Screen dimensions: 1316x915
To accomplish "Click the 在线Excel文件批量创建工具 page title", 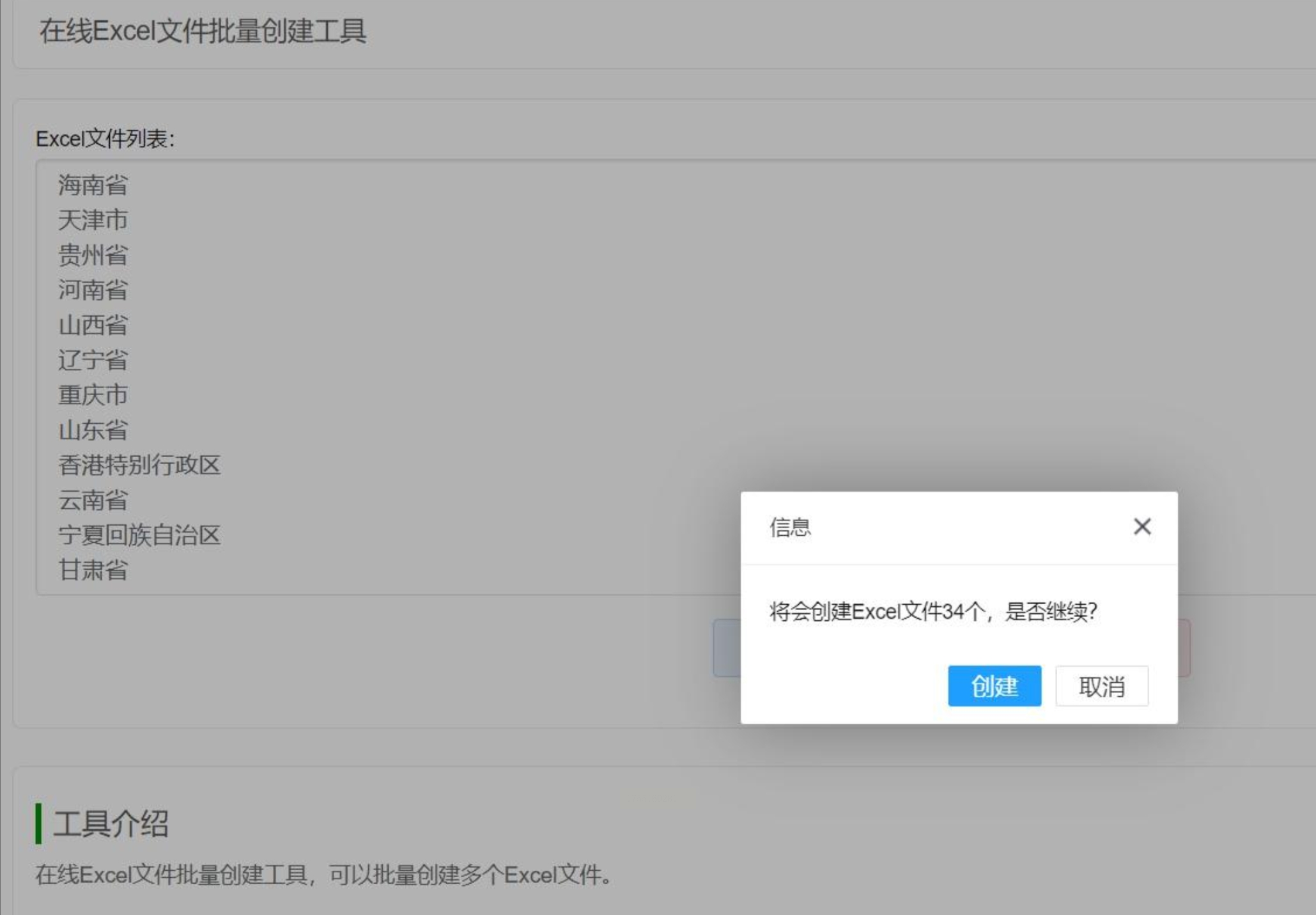I will 203,31.
